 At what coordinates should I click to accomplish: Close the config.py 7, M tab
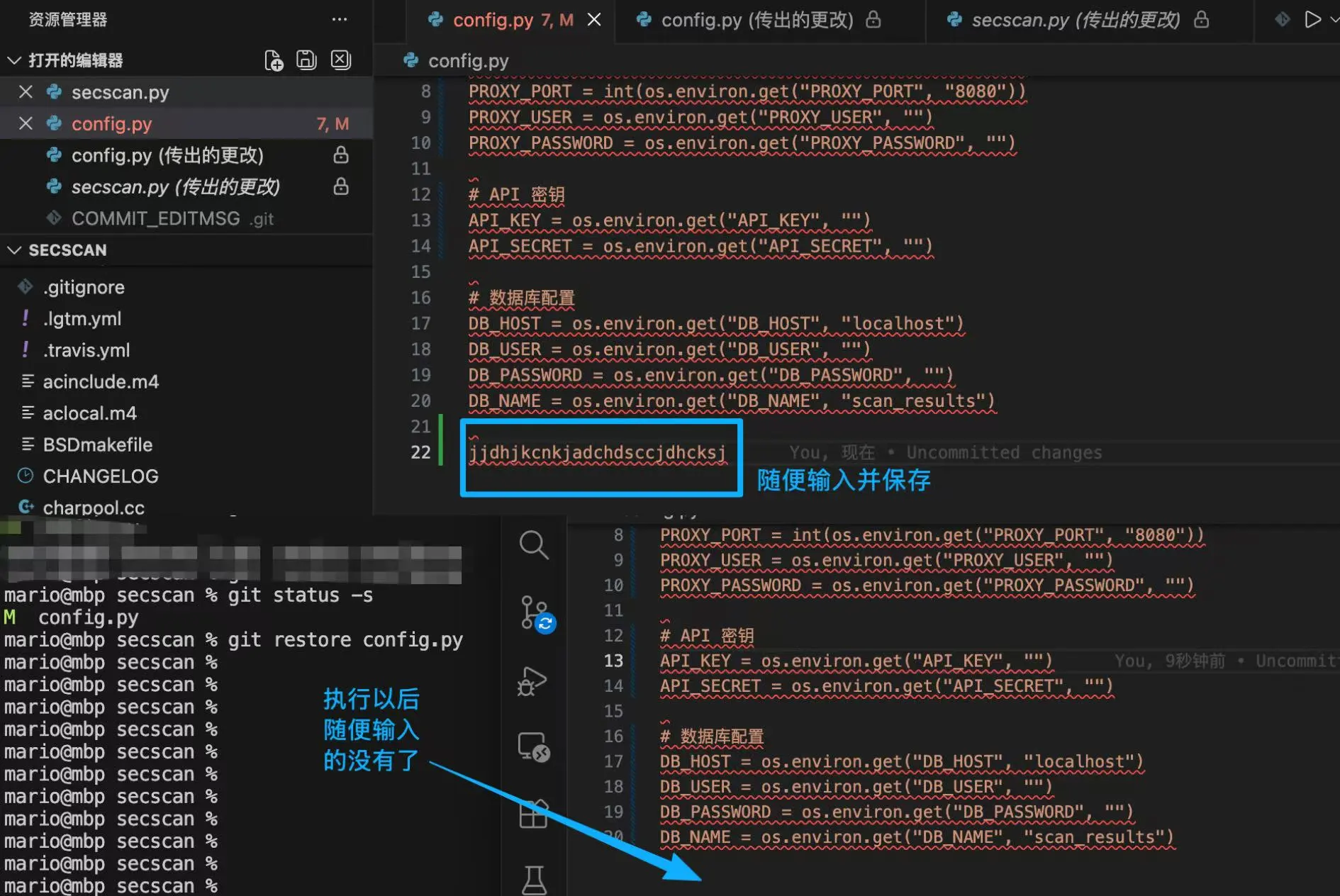(x=594, y=20)
